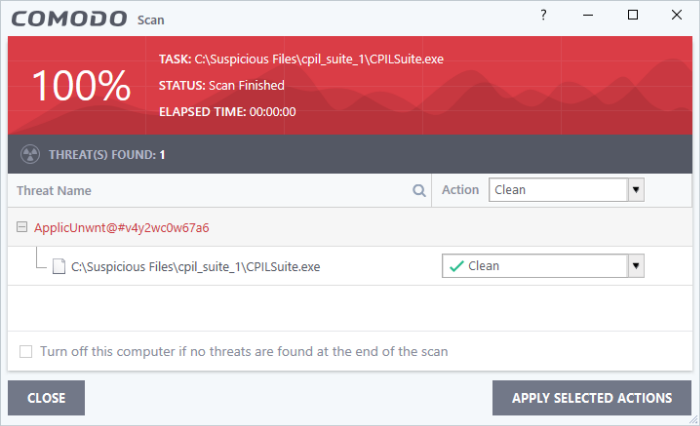The height and width of the screenshot is (426, 700).
Task: Click the CLOSE button
Action: coord(46,398)
